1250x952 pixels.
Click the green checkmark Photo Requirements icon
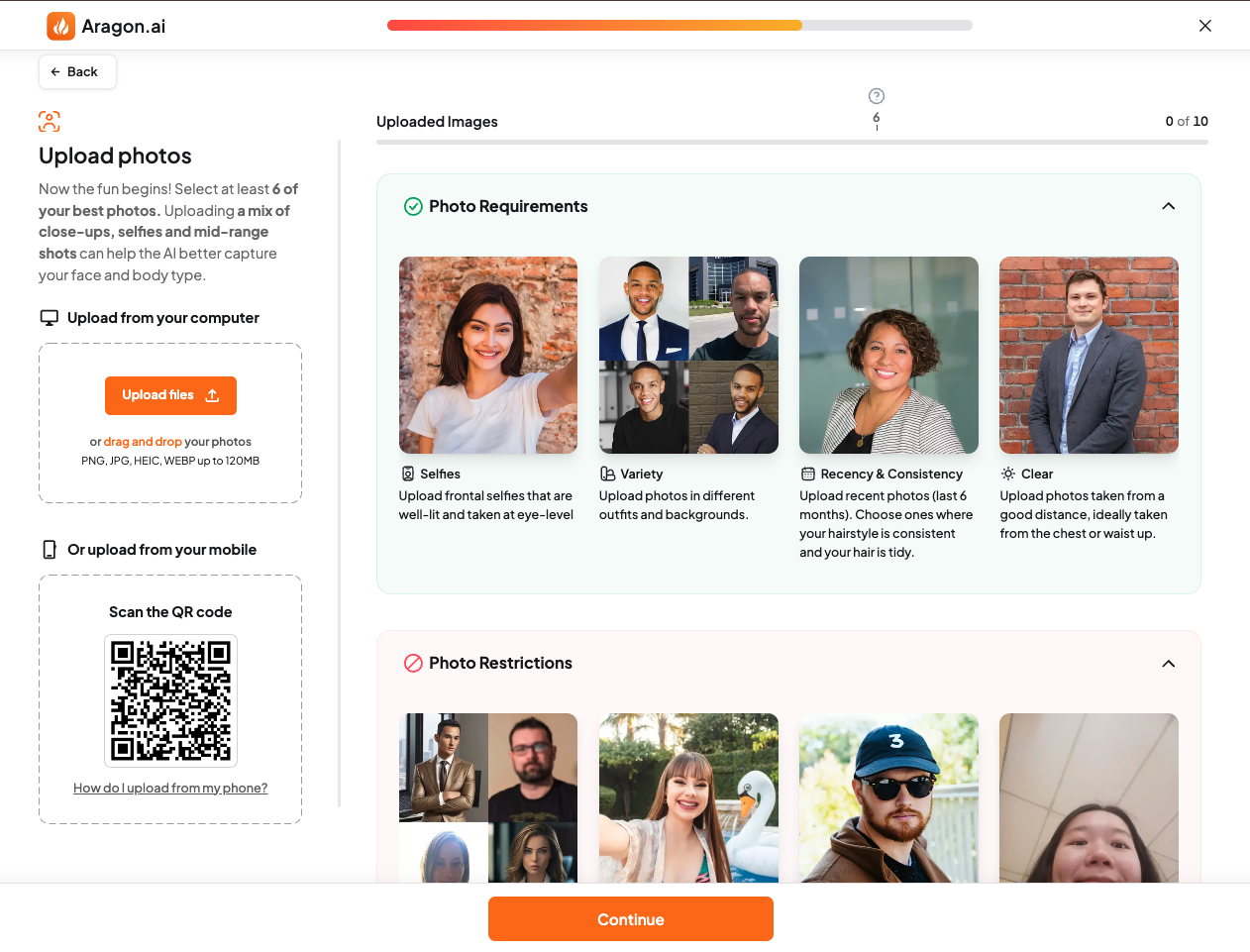(x=413, y=206)
